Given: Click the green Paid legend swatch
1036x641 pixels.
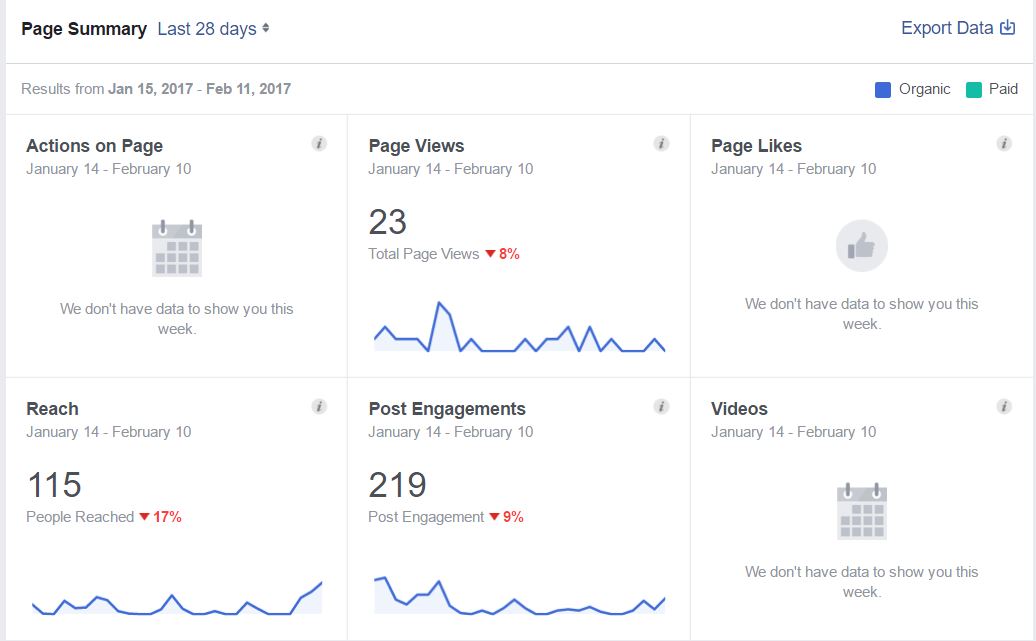Looking at the screenshot, I should (973, 90).
